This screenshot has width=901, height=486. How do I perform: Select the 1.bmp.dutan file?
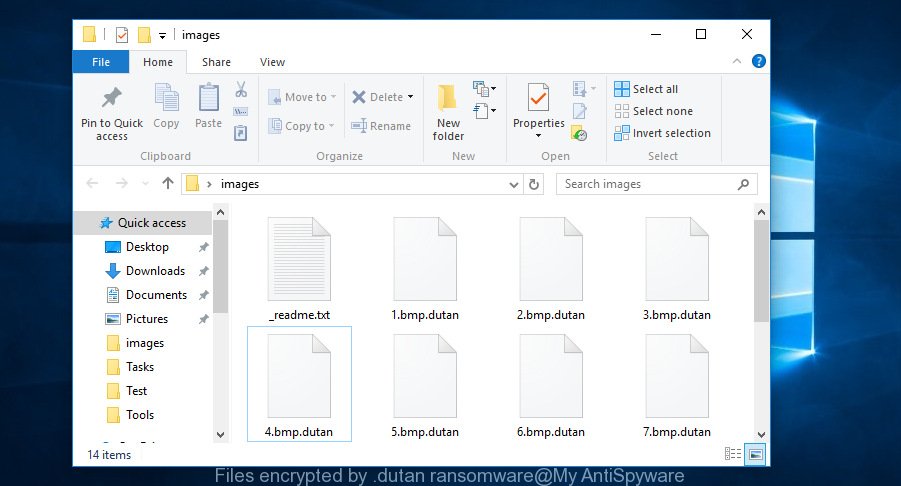(x=425, y=269)
